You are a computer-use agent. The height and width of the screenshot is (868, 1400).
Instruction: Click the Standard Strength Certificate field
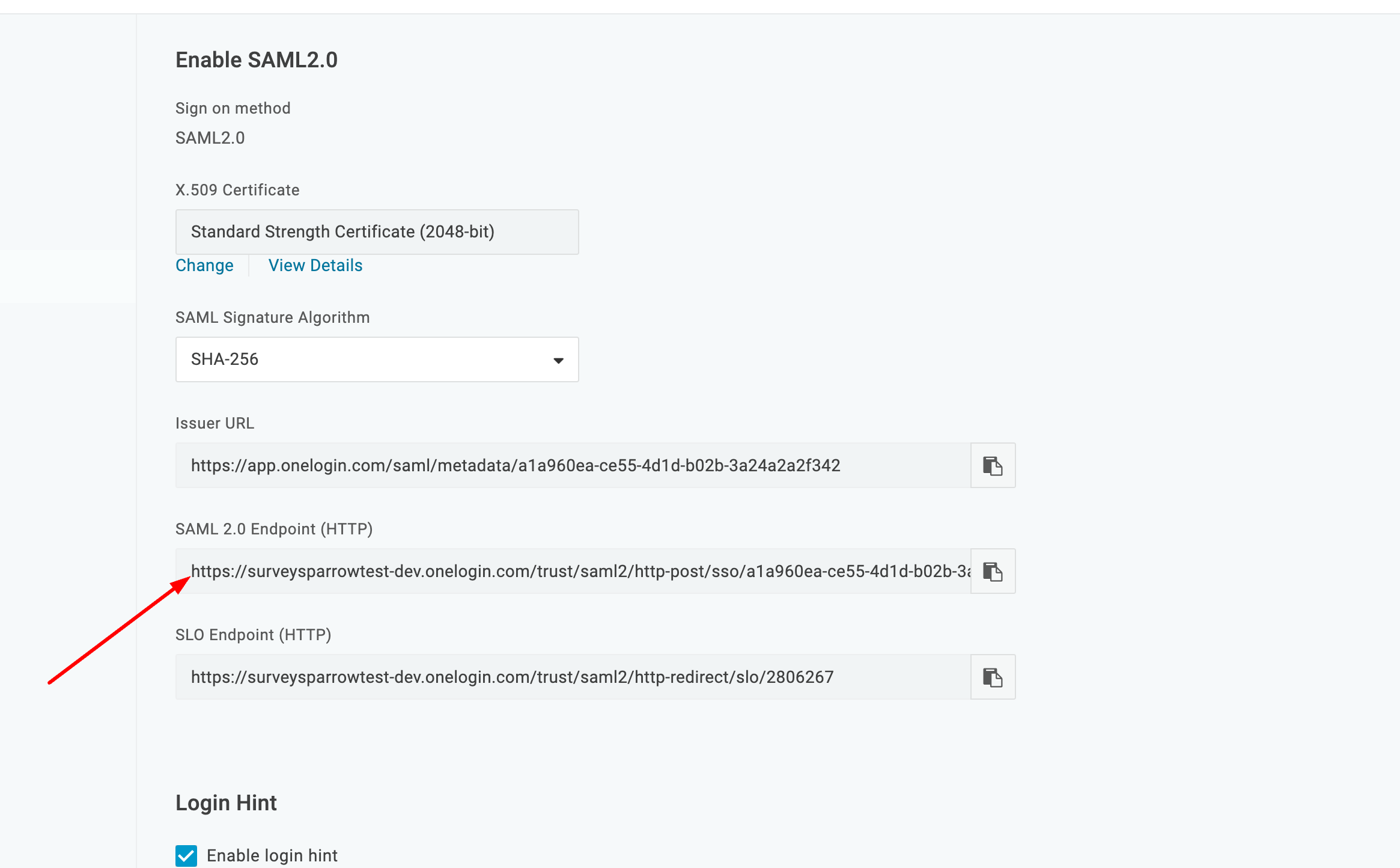click(377, 232)
